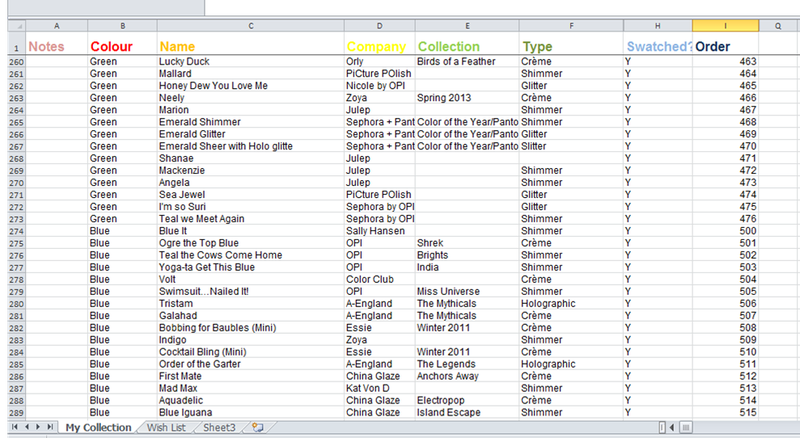Viewport: 800px width, 438px height.
Task: Select highlighted column I header
Action: coord(726,26)
